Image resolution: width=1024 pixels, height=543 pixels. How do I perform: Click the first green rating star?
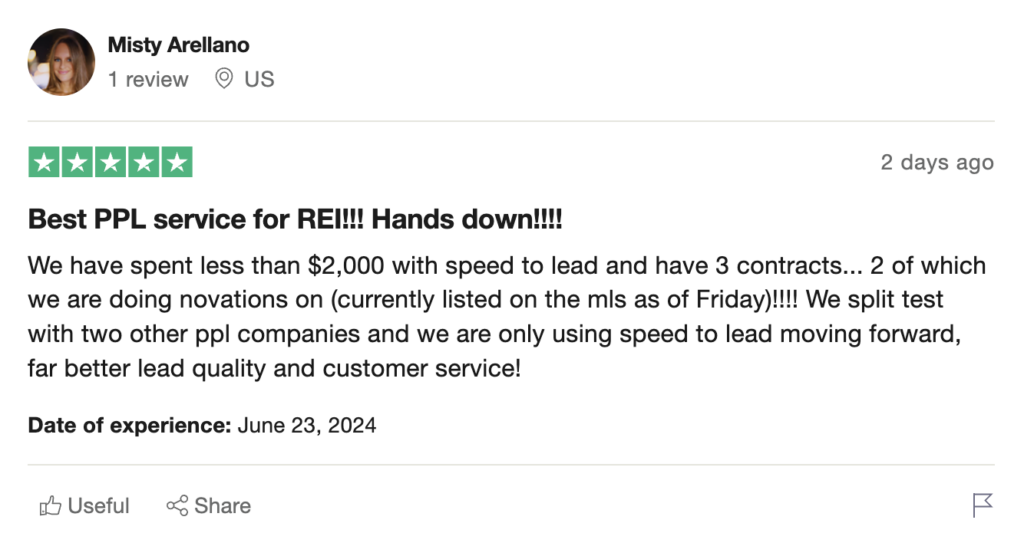[44, 162]
